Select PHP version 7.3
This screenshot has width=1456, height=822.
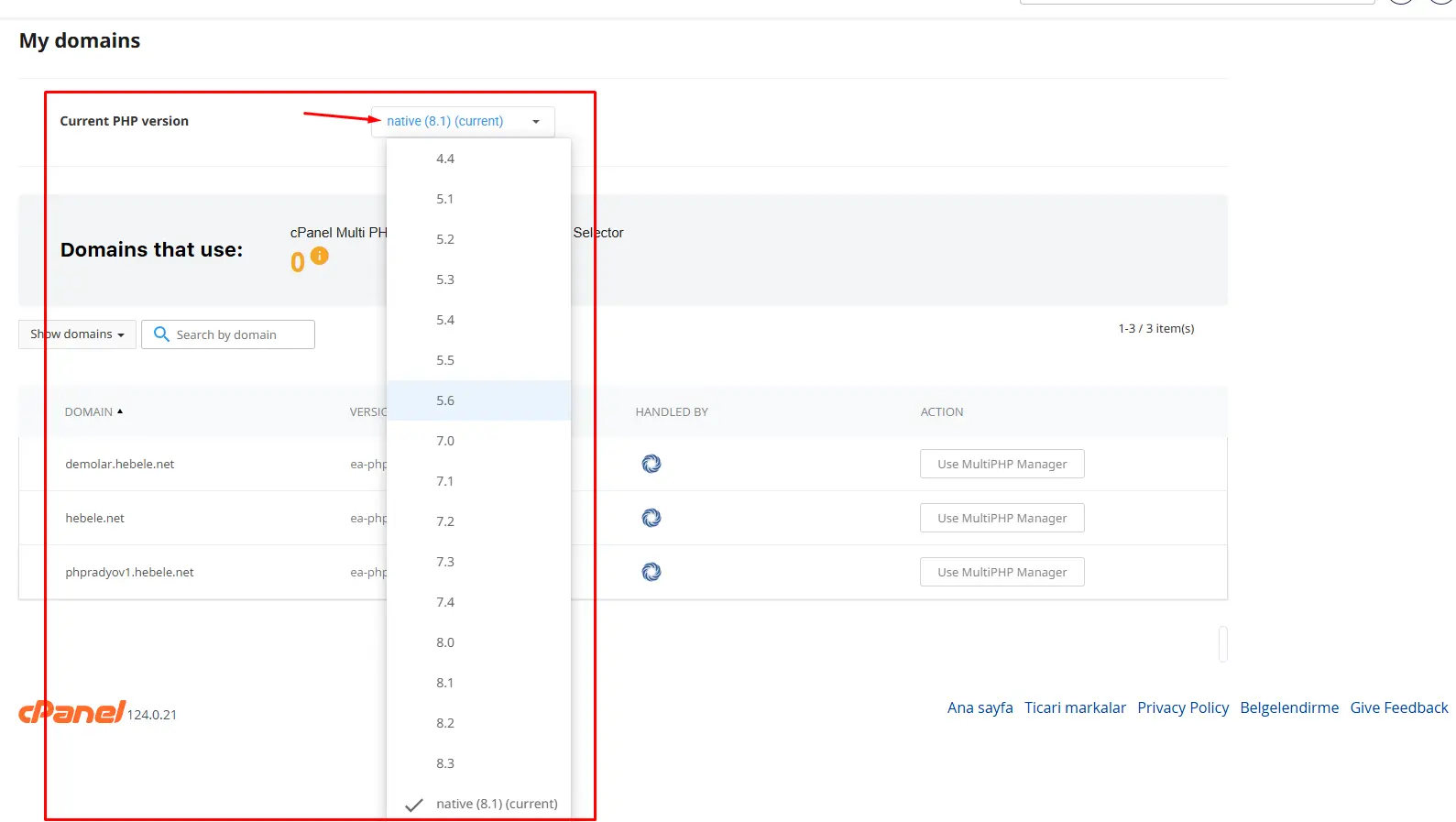478,562
